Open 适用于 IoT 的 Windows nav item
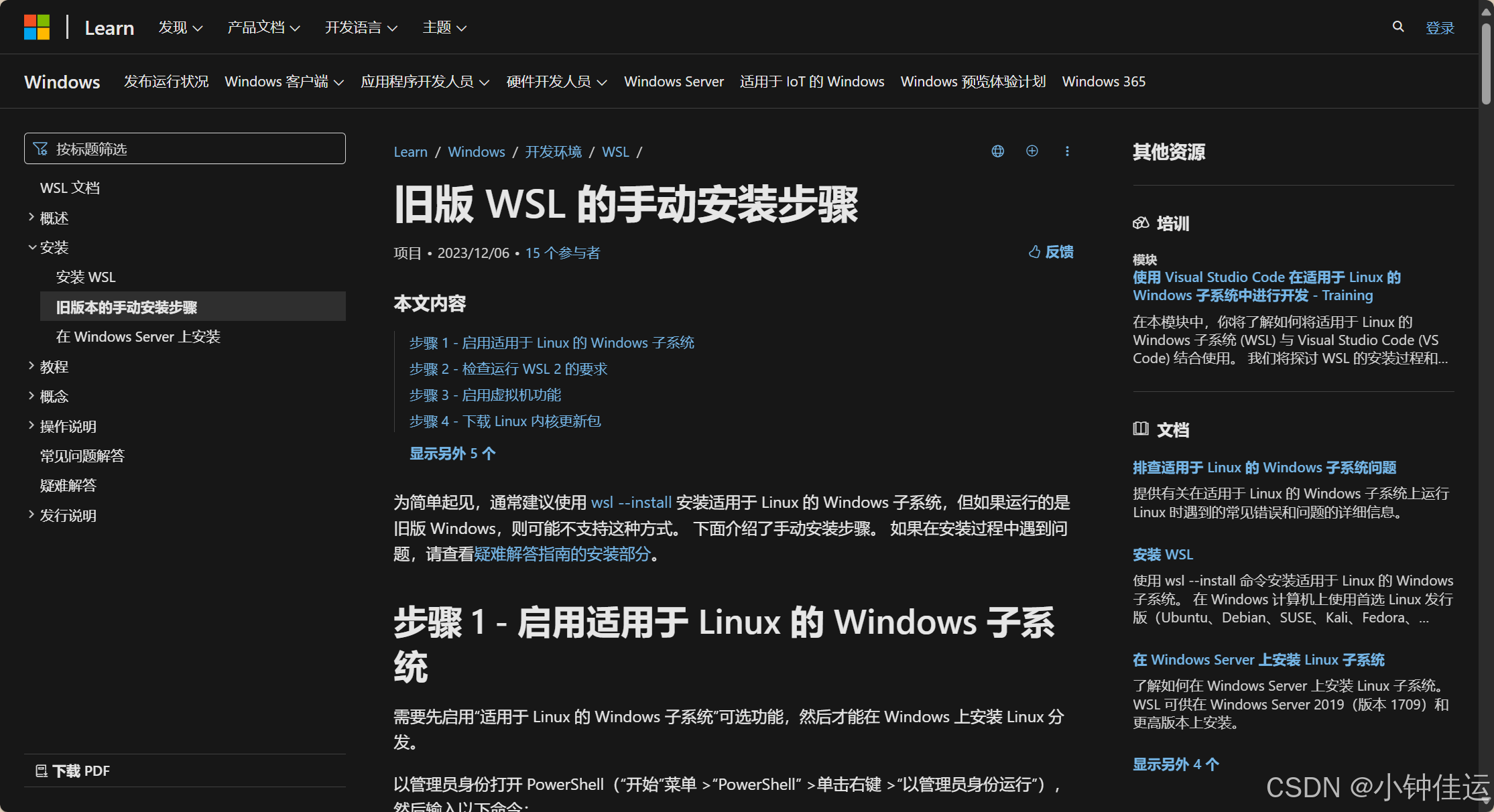This screenshot has height=812, width=1494. coord(812,82)
